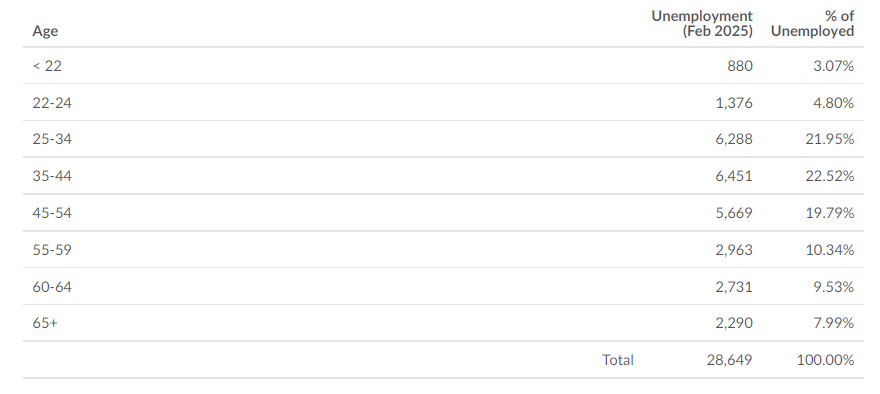Image resolution: width=880 pixels, height=394 pixels.
Task: Click the 6,451 unemployment value
Action: (734, 176)
